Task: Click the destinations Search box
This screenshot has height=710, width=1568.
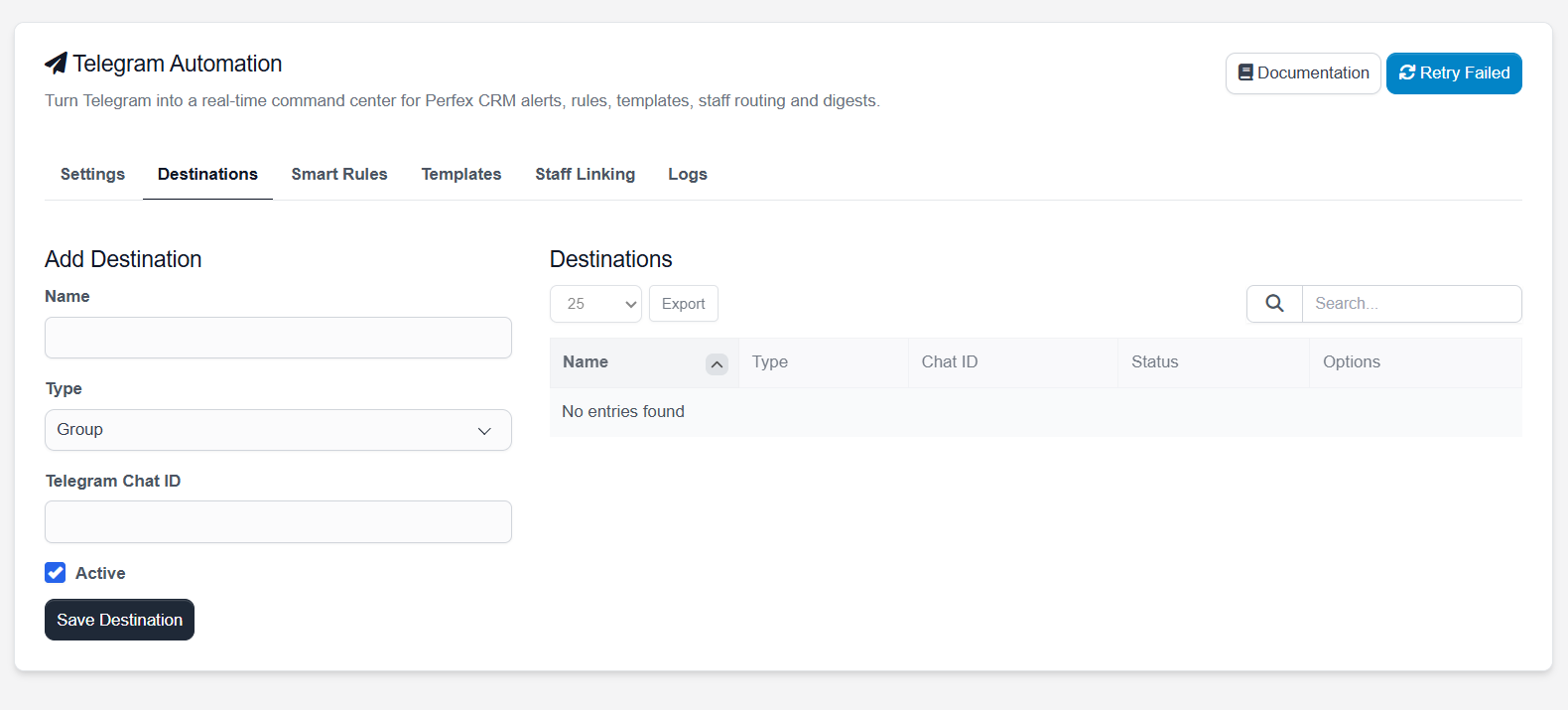Action: 1411,304
